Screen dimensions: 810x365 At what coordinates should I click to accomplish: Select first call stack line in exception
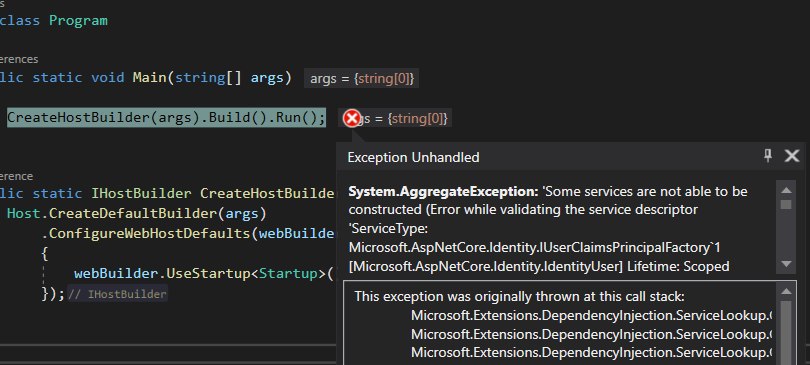tap(591, 315)
